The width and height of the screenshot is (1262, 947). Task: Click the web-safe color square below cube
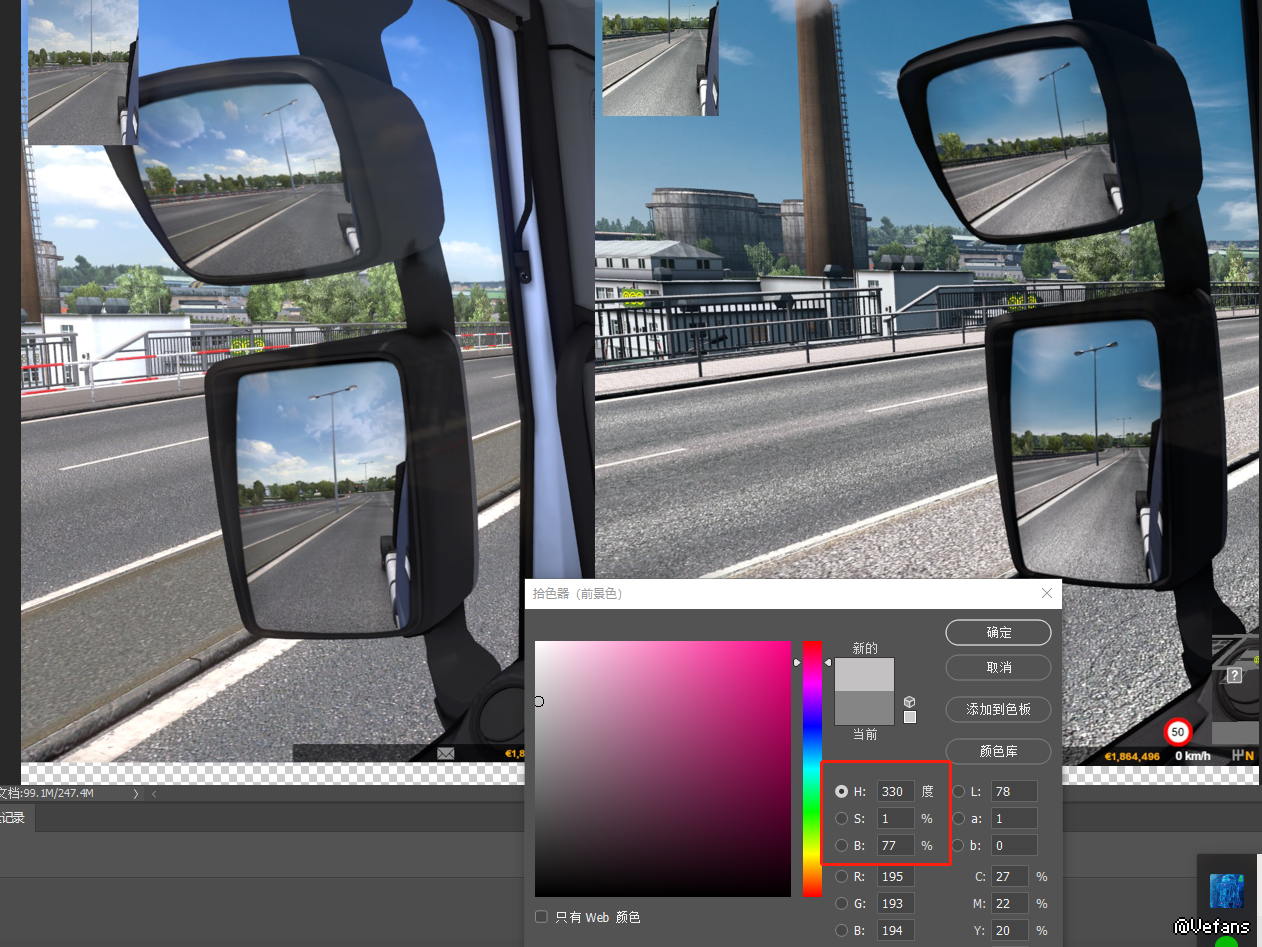pos(909,717)
